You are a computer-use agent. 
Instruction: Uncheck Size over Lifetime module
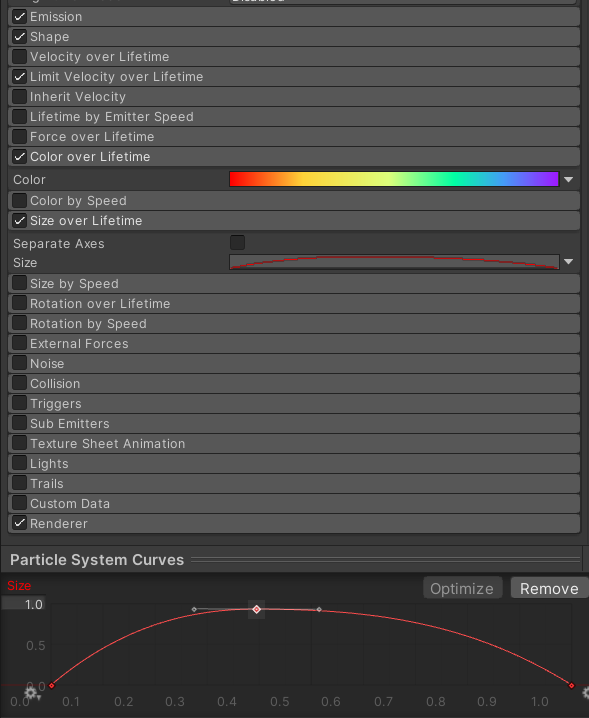point(19,221)
